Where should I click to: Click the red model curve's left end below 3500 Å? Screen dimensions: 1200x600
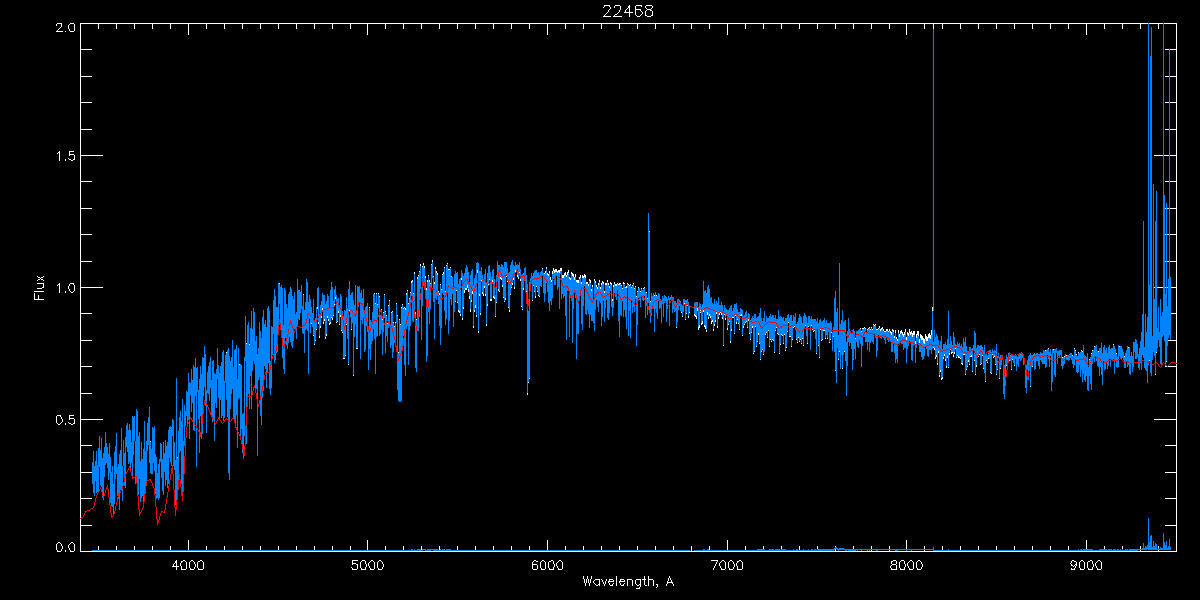coord(84,517)
